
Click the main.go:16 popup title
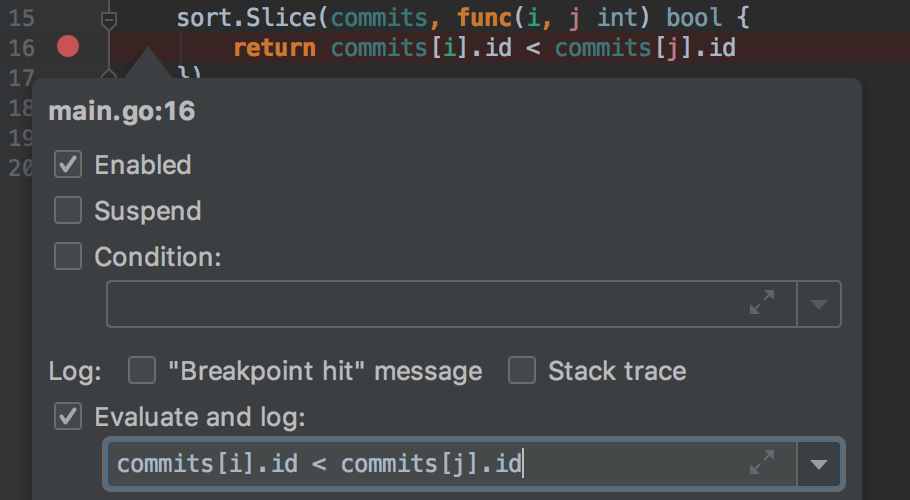[x=122, y=111]
